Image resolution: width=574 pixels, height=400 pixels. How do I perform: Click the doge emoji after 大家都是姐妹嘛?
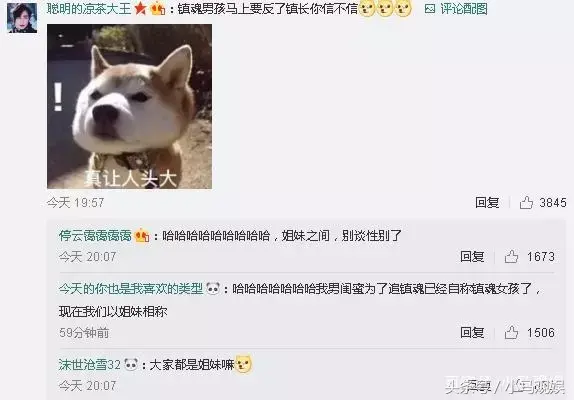click(243, 364)
